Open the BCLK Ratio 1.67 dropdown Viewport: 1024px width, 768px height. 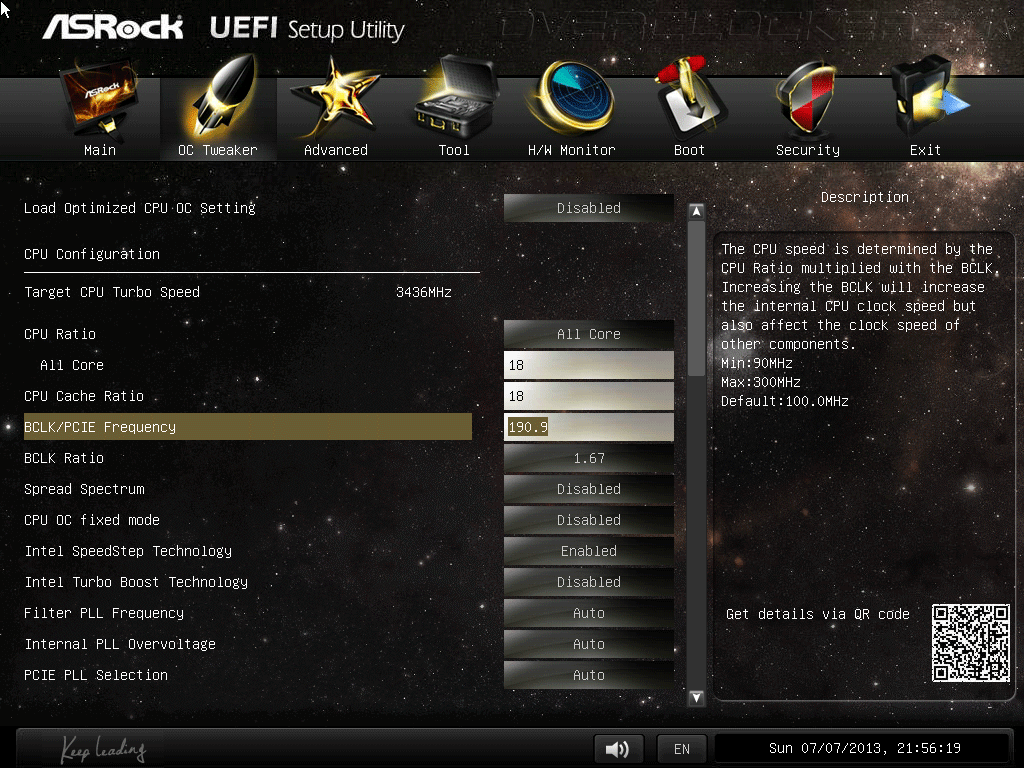(588, 458)
